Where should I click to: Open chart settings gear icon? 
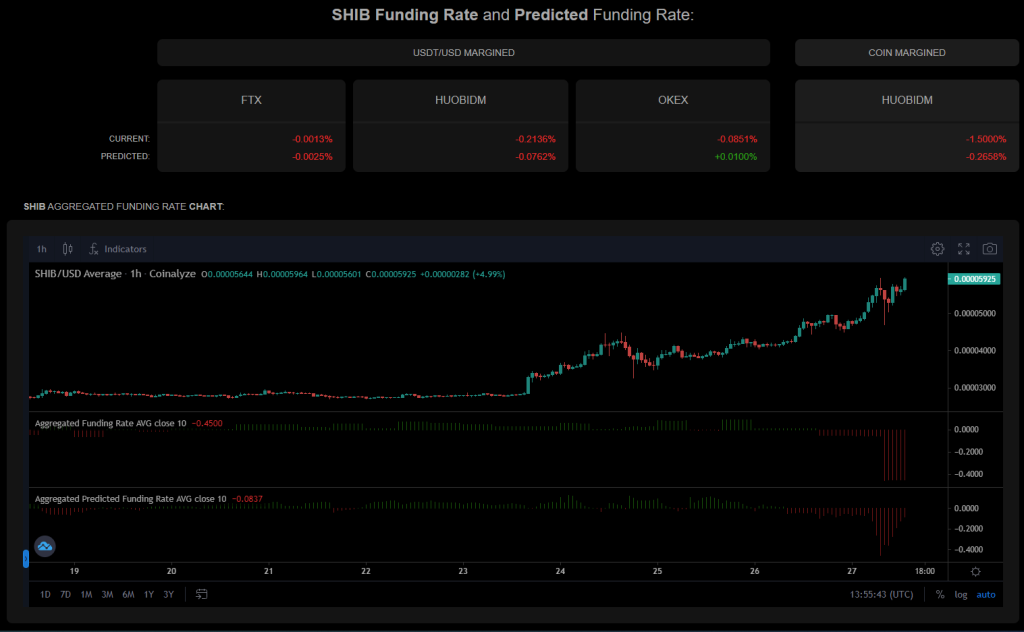pos(937,249)
